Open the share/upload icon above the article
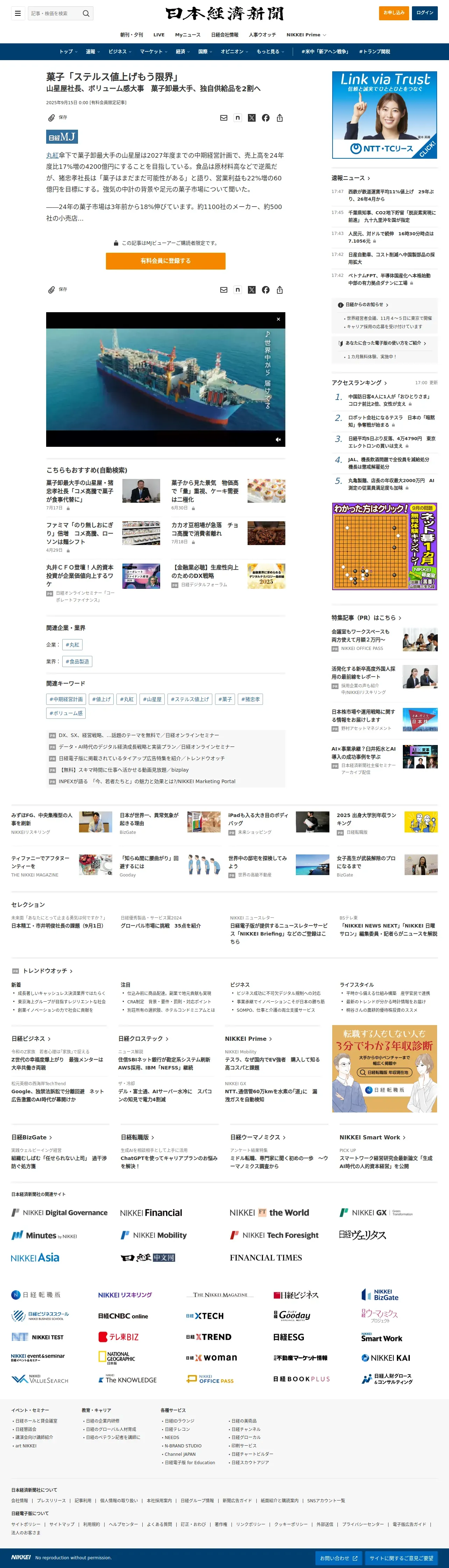 click(x=280, y=118)
